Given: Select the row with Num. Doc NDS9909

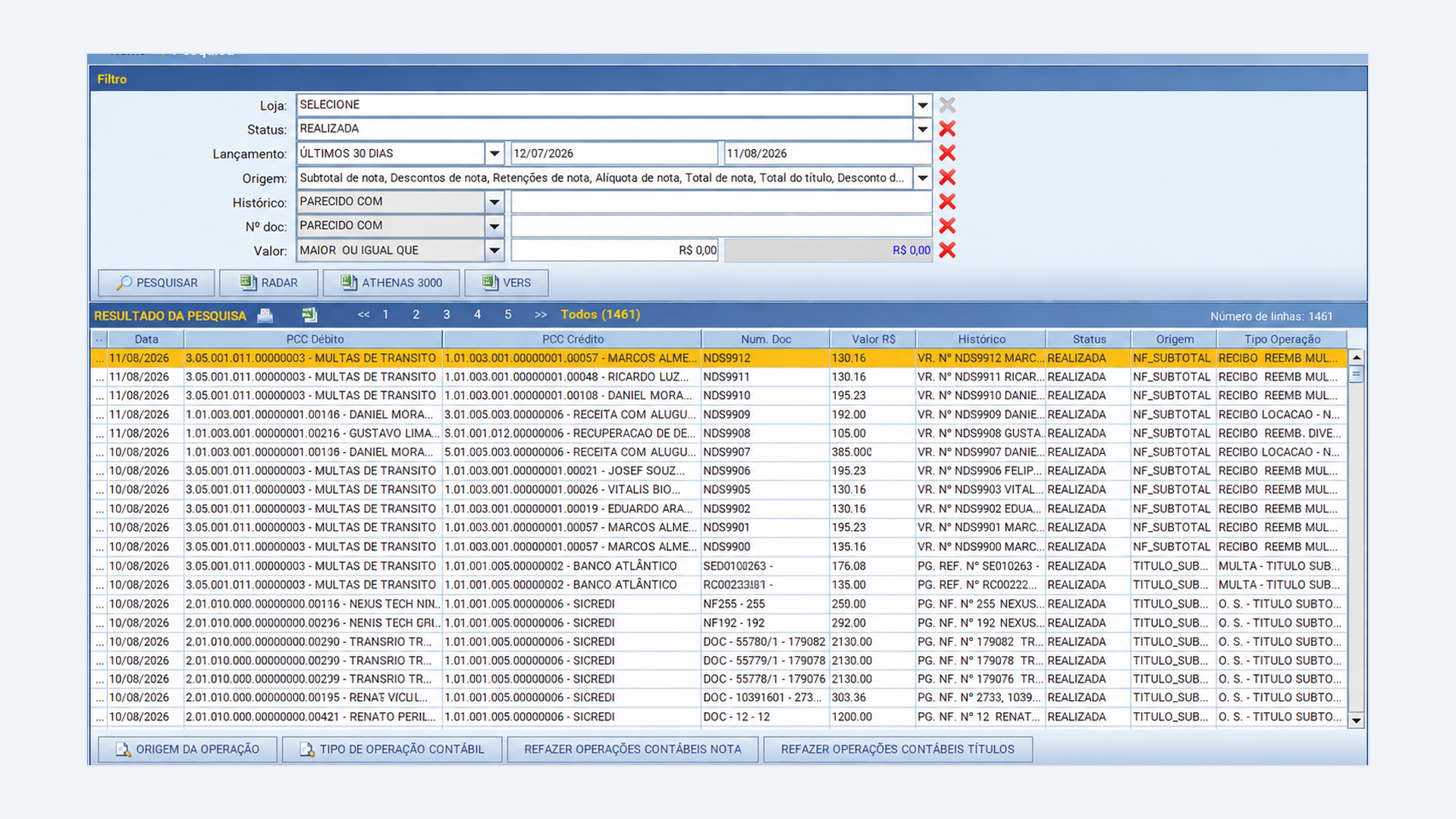Looking at the screenshot, I should tap(719, 415).
